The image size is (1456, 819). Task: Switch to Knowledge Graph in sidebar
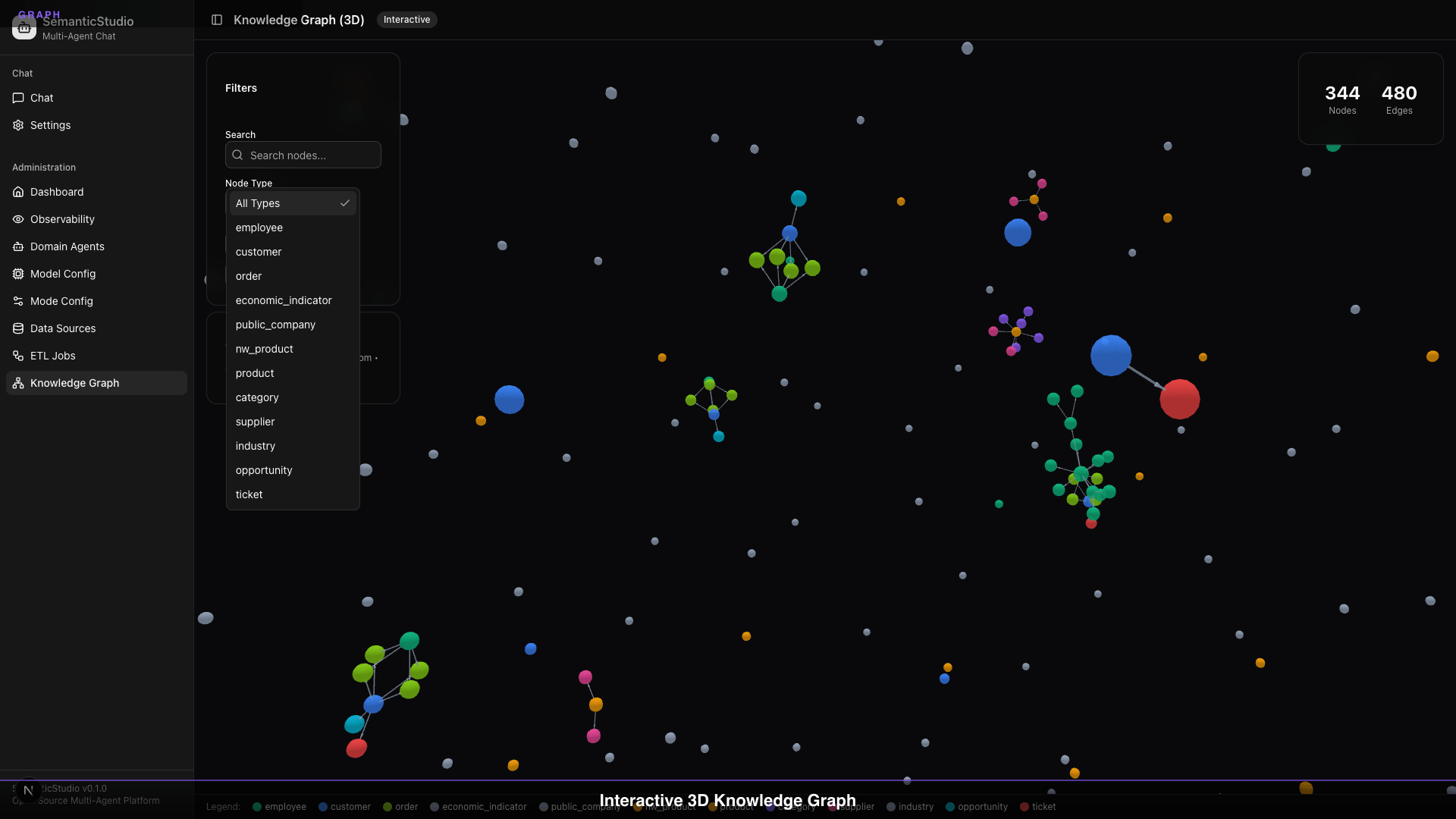pyautogui.click(x=74, y=383)
